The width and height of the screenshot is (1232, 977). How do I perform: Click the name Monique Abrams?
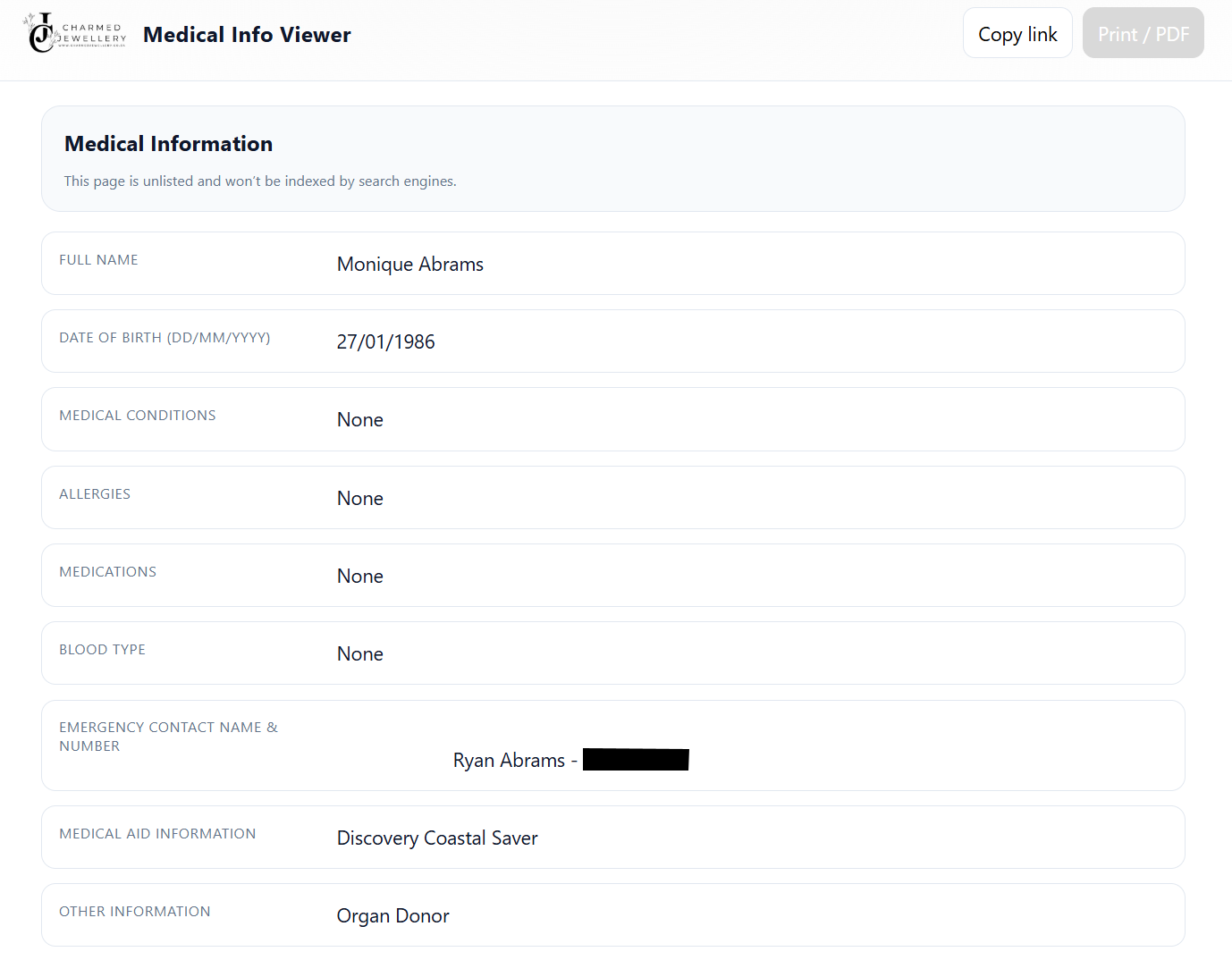tap(409, 265)
